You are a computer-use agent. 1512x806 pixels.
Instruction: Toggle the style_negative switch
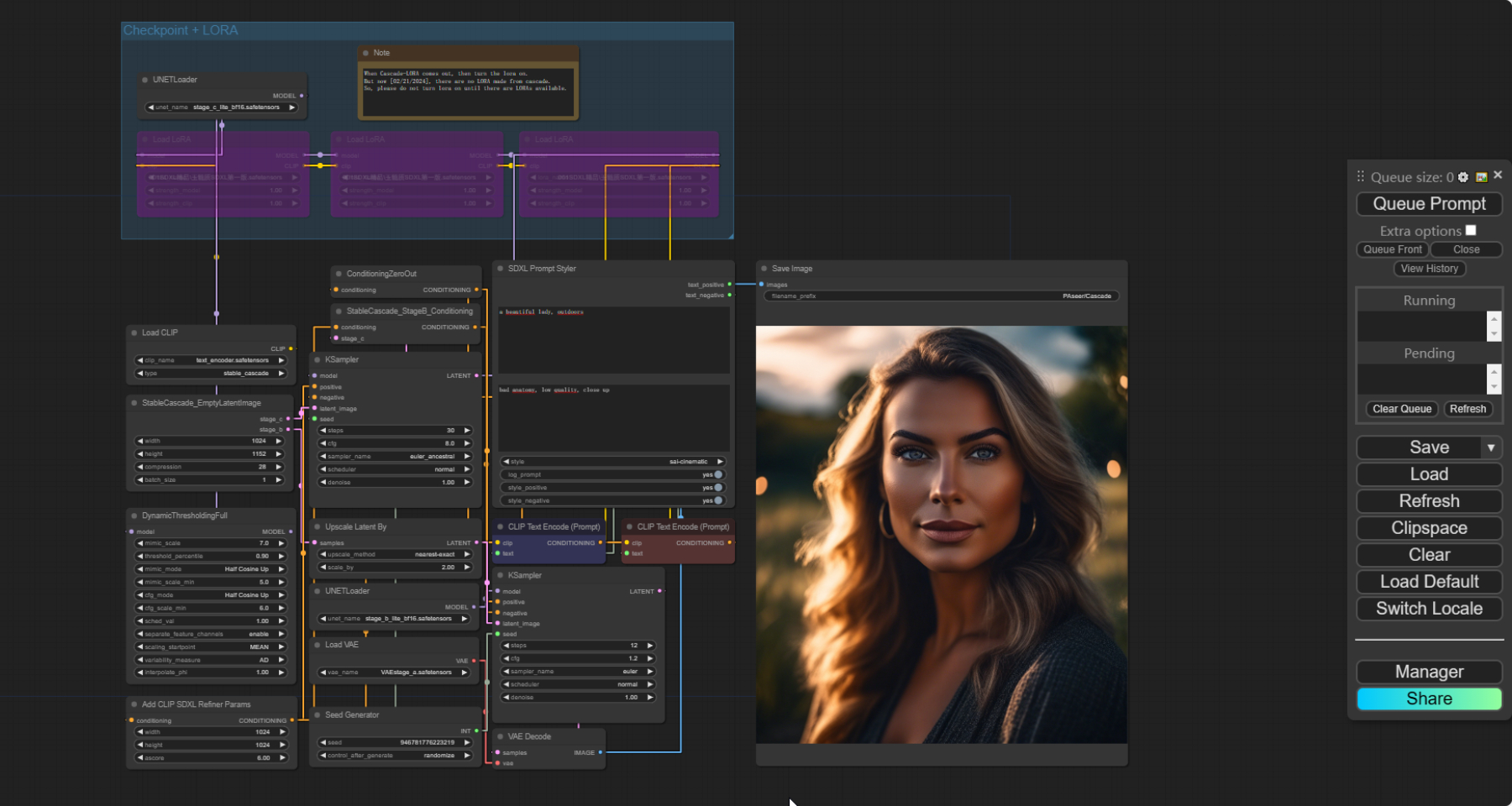718,500
